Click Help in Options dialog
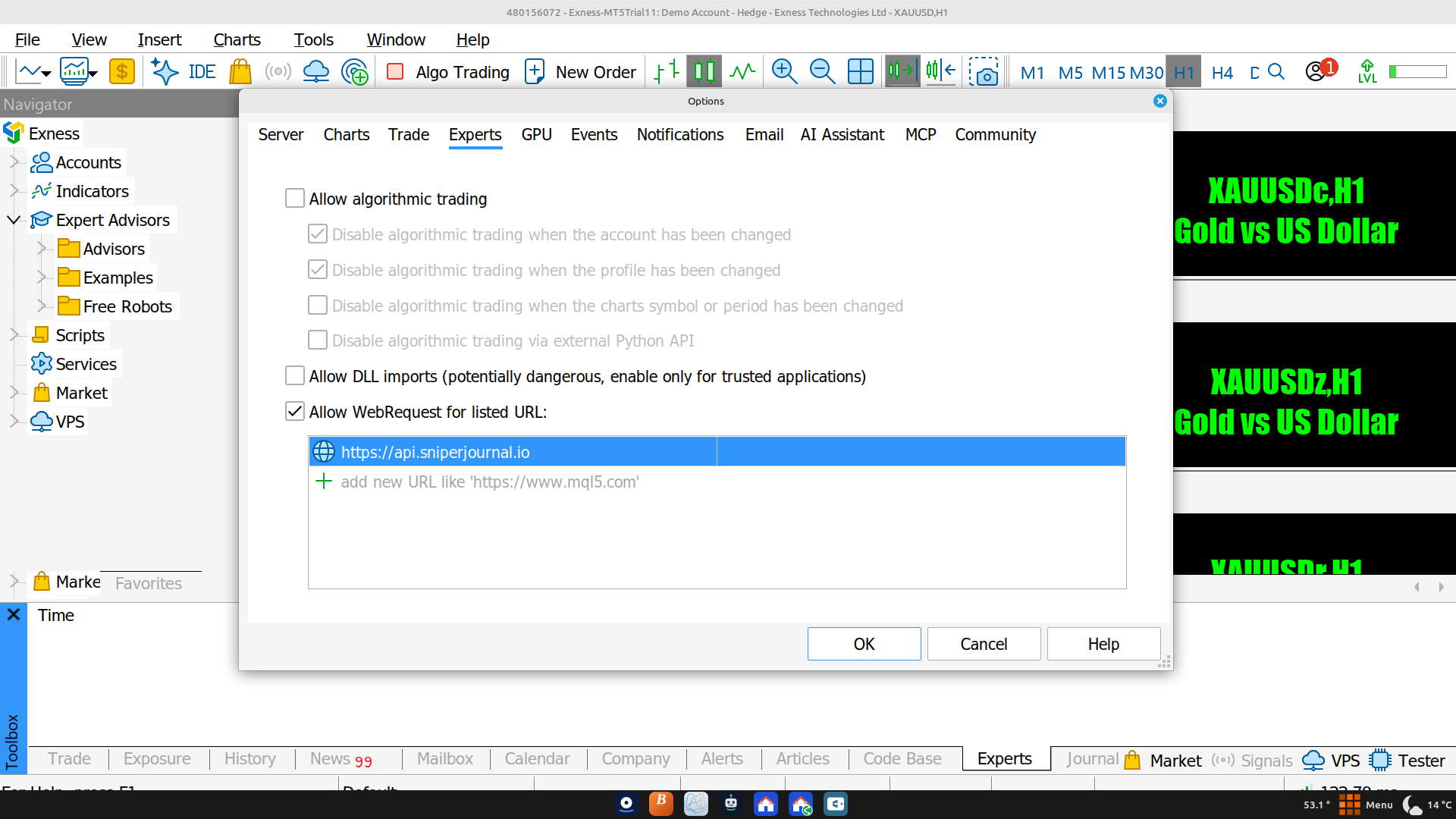The height and width of the screenshot is (819, 1456). (x=1103, y=644)
